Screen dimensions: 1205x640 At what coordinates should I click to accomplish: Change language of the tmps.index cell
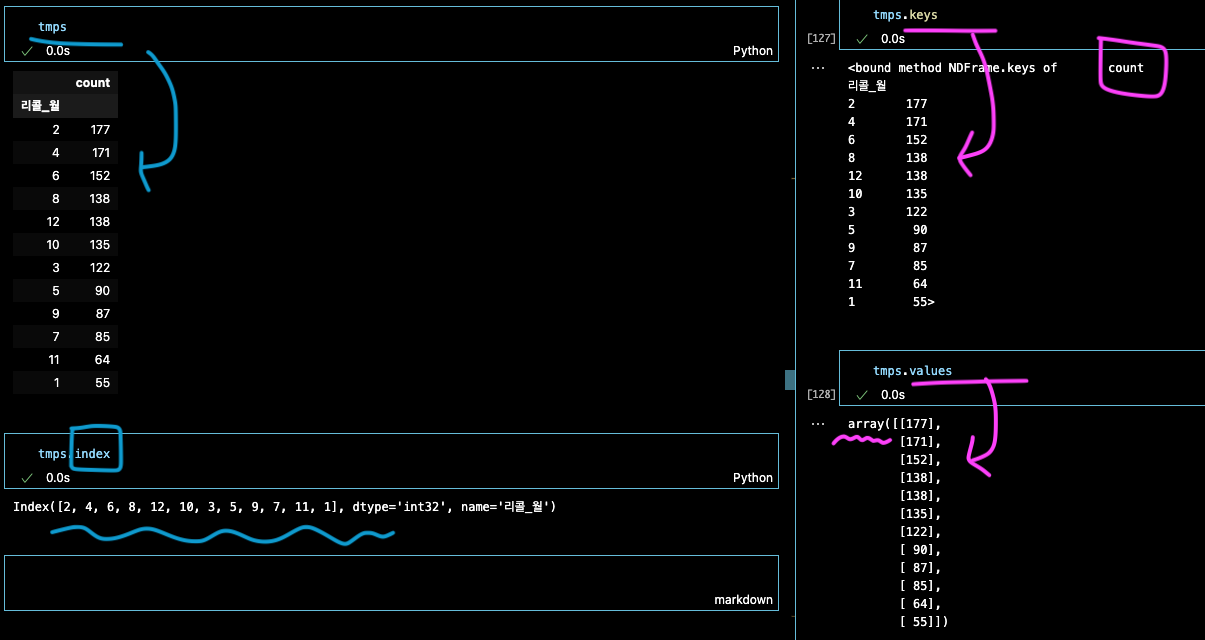pyautogui.click(x=753, y=478)
